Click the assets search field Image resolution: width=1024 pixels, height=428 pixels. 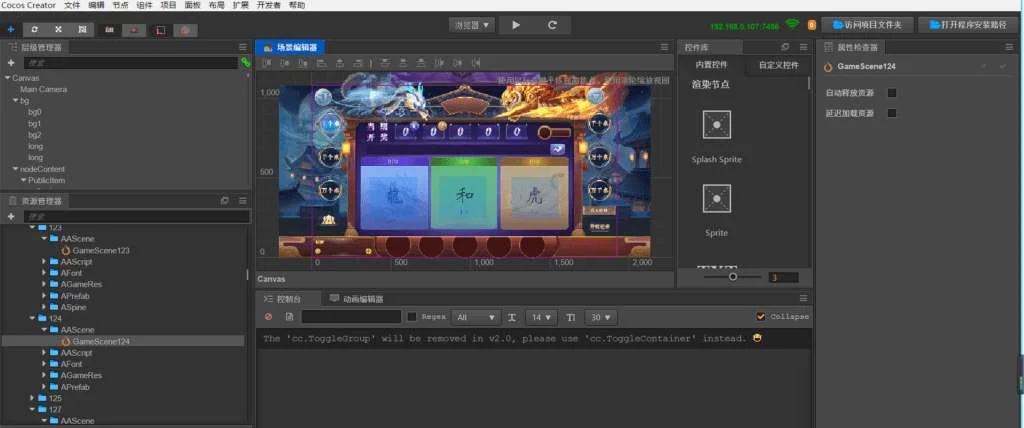click(136, 216)
